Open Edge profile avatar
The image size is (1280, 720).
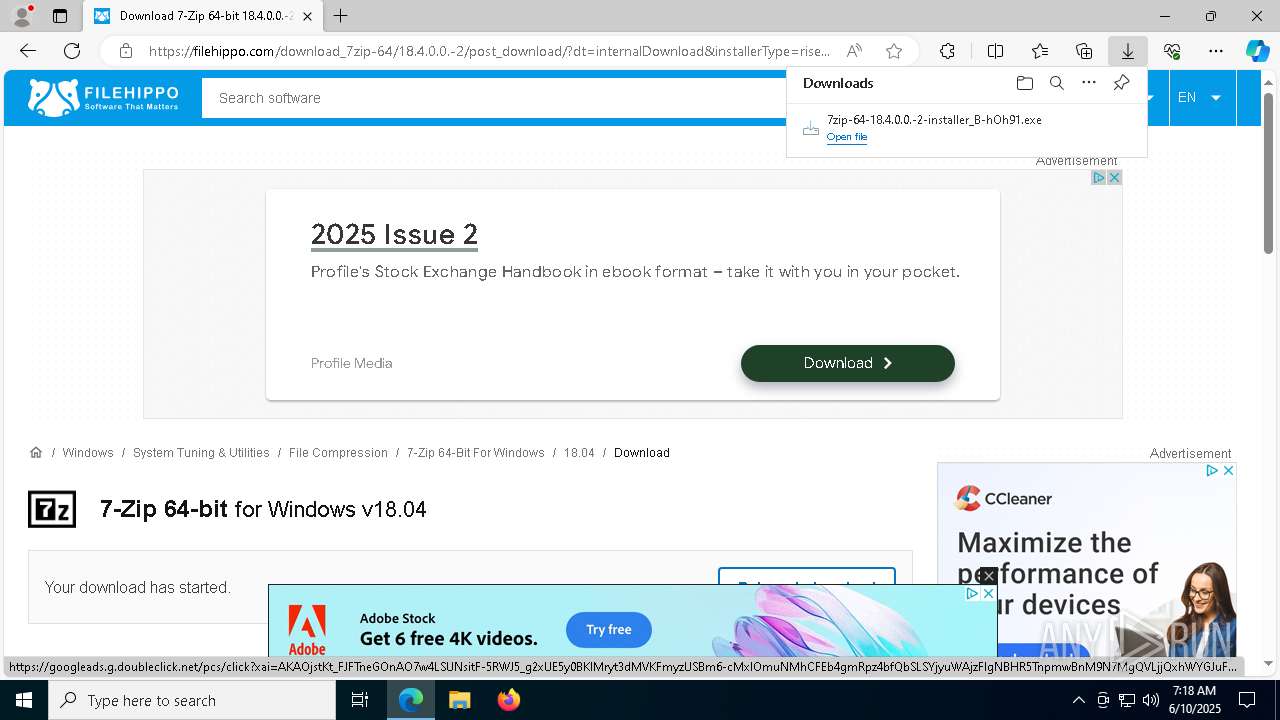pos(22,16)
